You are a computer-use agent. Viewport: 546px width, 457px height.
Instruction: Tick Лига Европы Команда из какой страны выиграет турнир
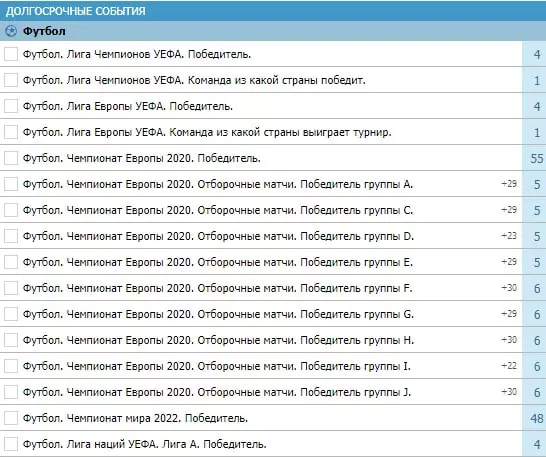tap(11, 132)
